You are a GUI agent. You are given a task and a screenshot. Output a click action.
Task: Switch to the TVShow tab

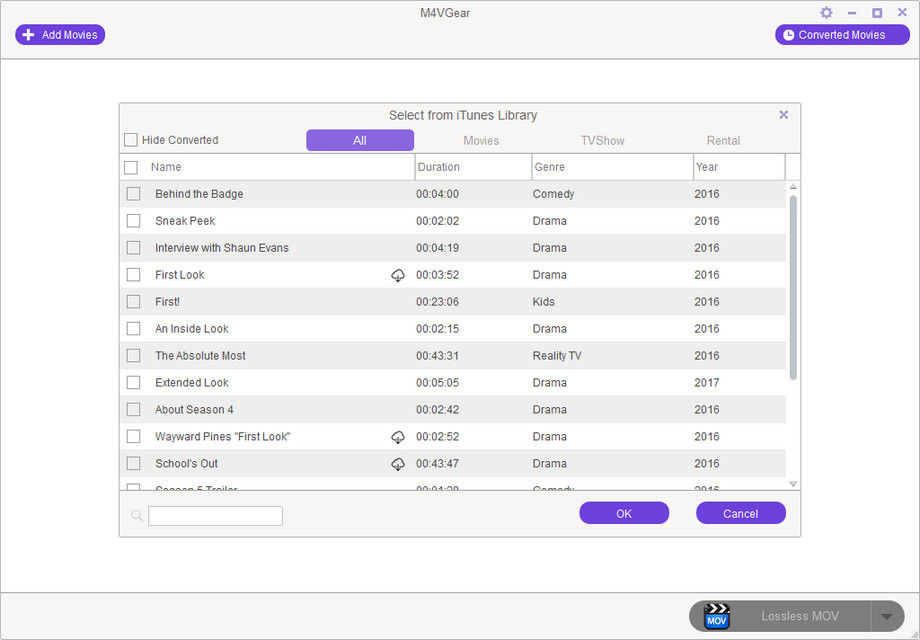[602, 141]
